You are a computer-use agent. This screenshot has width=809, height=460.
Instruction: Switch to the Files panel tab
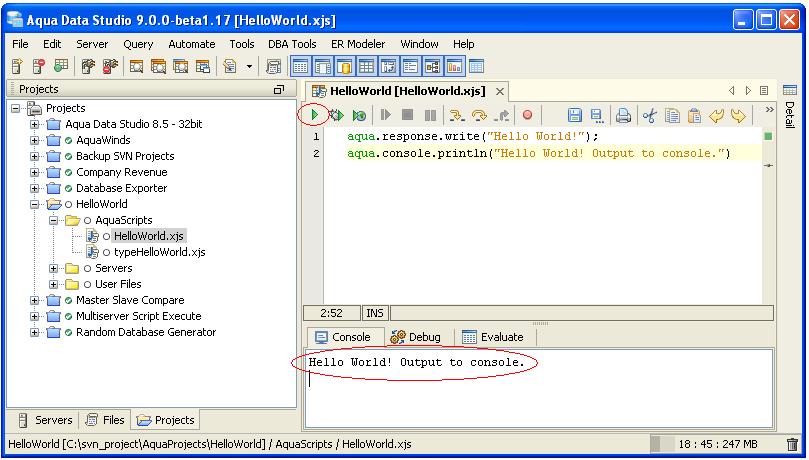pyautogui.click(x=105, y=420)
